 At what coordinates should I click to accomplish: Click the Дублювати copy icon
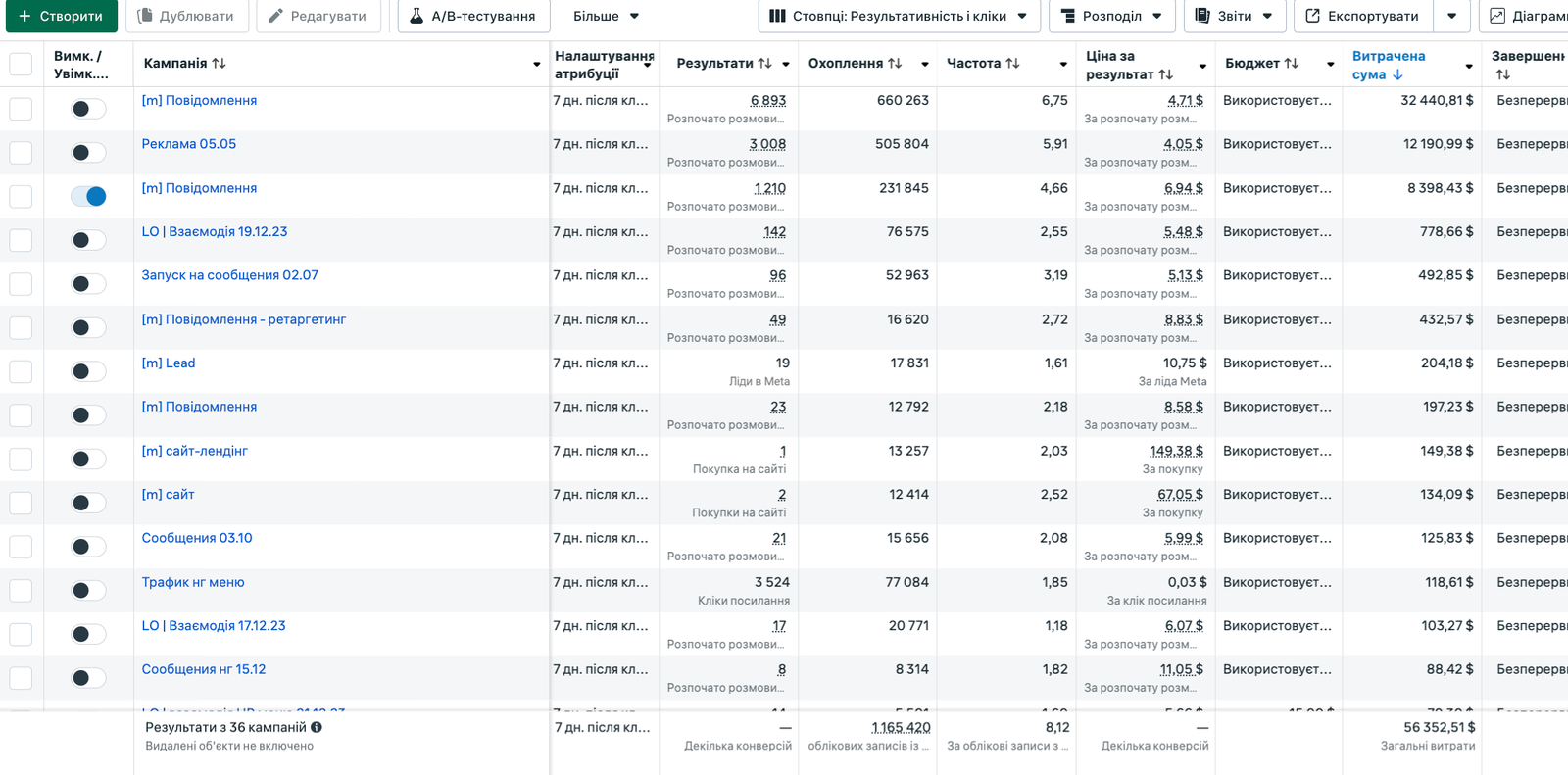(145, 16)
